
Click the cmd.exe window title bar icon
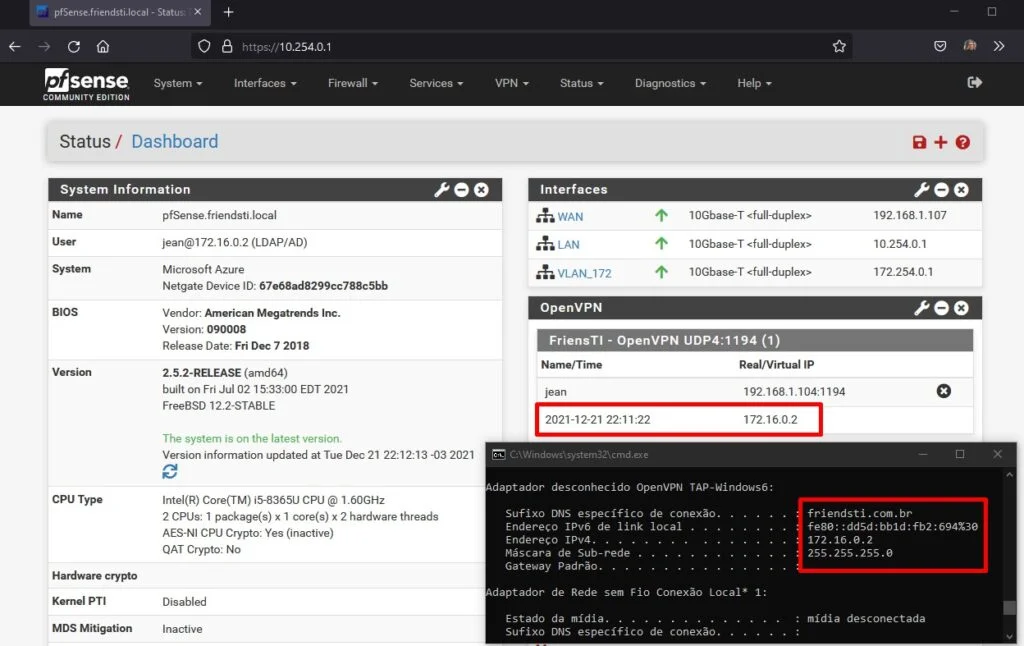coord(498,455)
